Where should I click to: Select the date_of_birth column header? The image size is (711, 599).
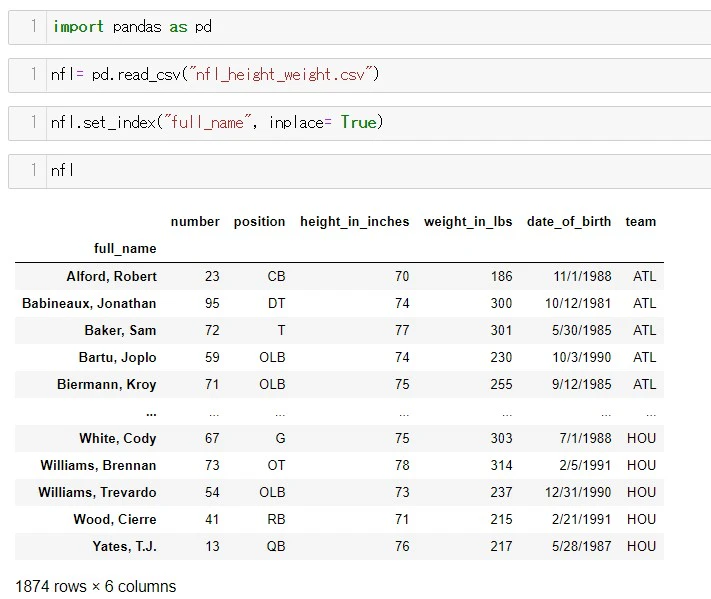click(x=569, y=221)
